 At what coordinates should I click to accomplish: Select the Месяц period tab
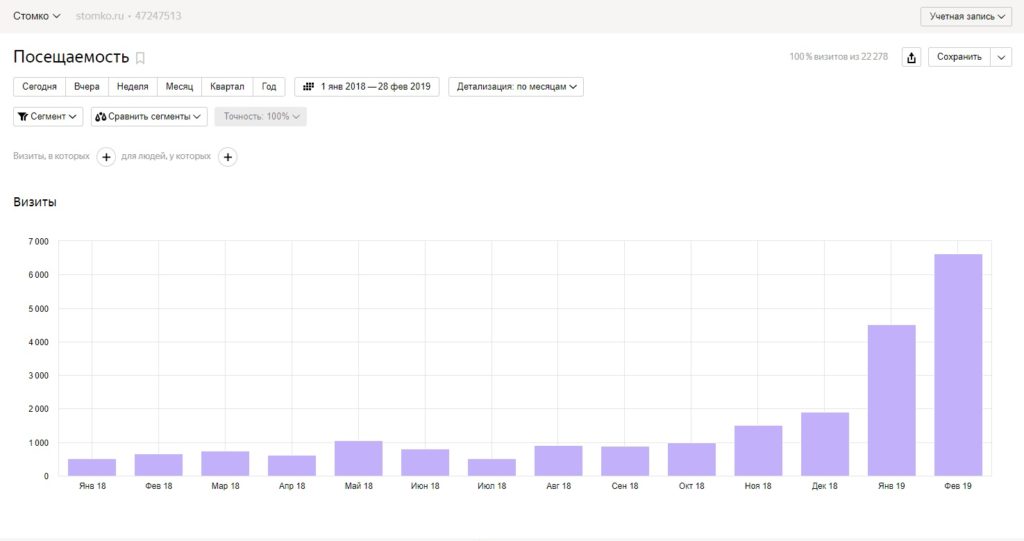pyautogui.click(x=180, y=86)
